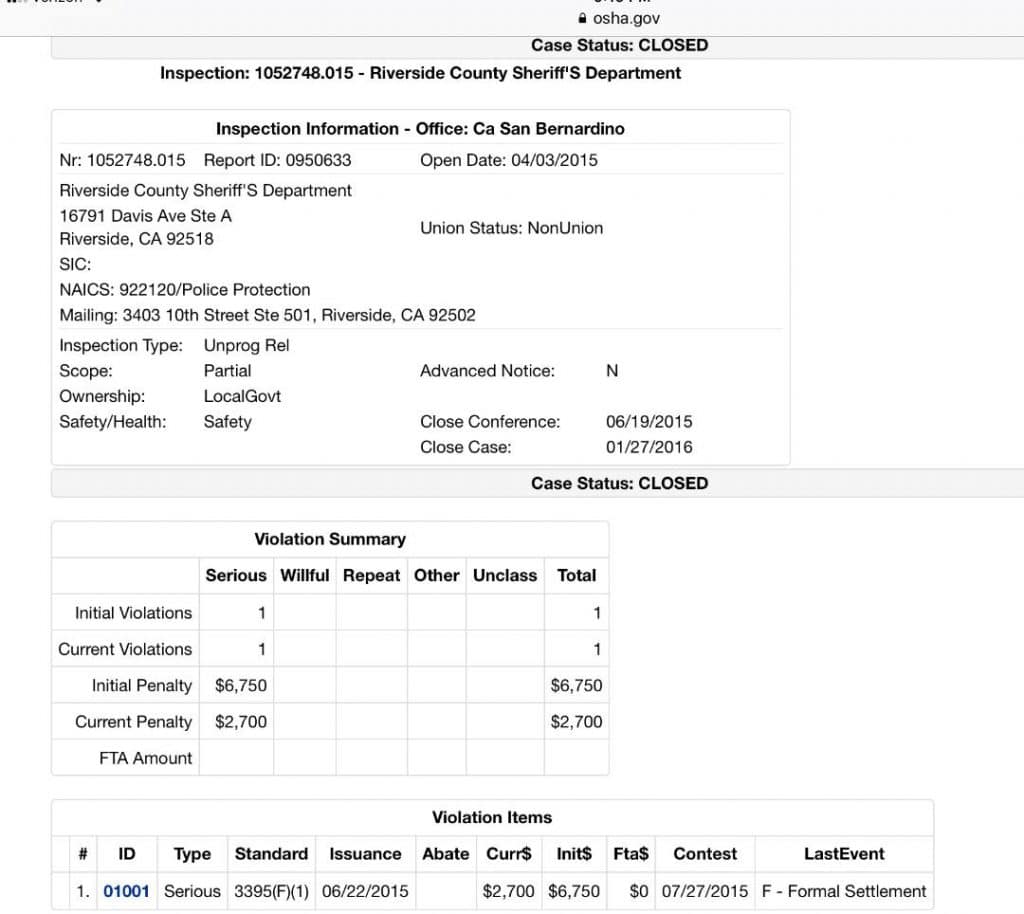1024x914 pixels.
Task: Select the 3395(F)(1) standard cell
Action: click(271, 891)
